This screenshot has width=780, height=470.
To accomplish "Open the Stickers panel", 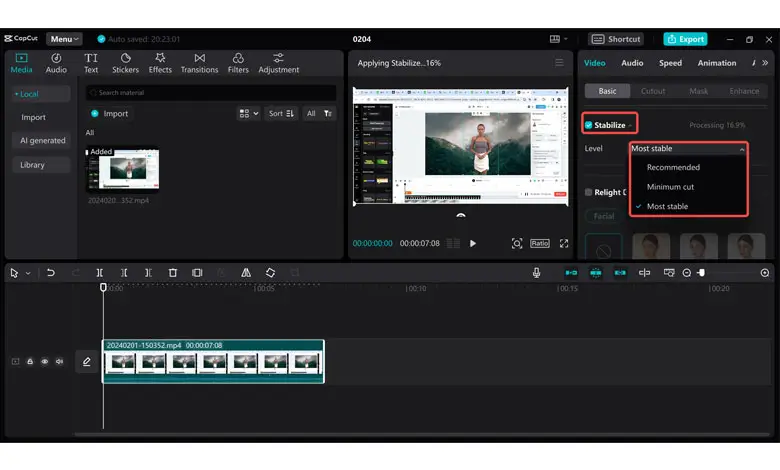I will tap(125, 63).
